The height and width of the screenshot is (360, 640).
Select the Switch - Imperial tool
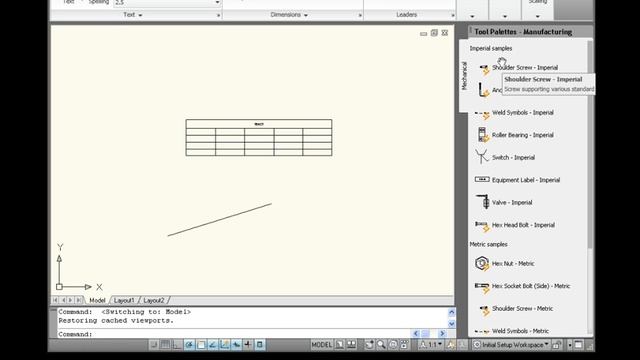[506, 157]
